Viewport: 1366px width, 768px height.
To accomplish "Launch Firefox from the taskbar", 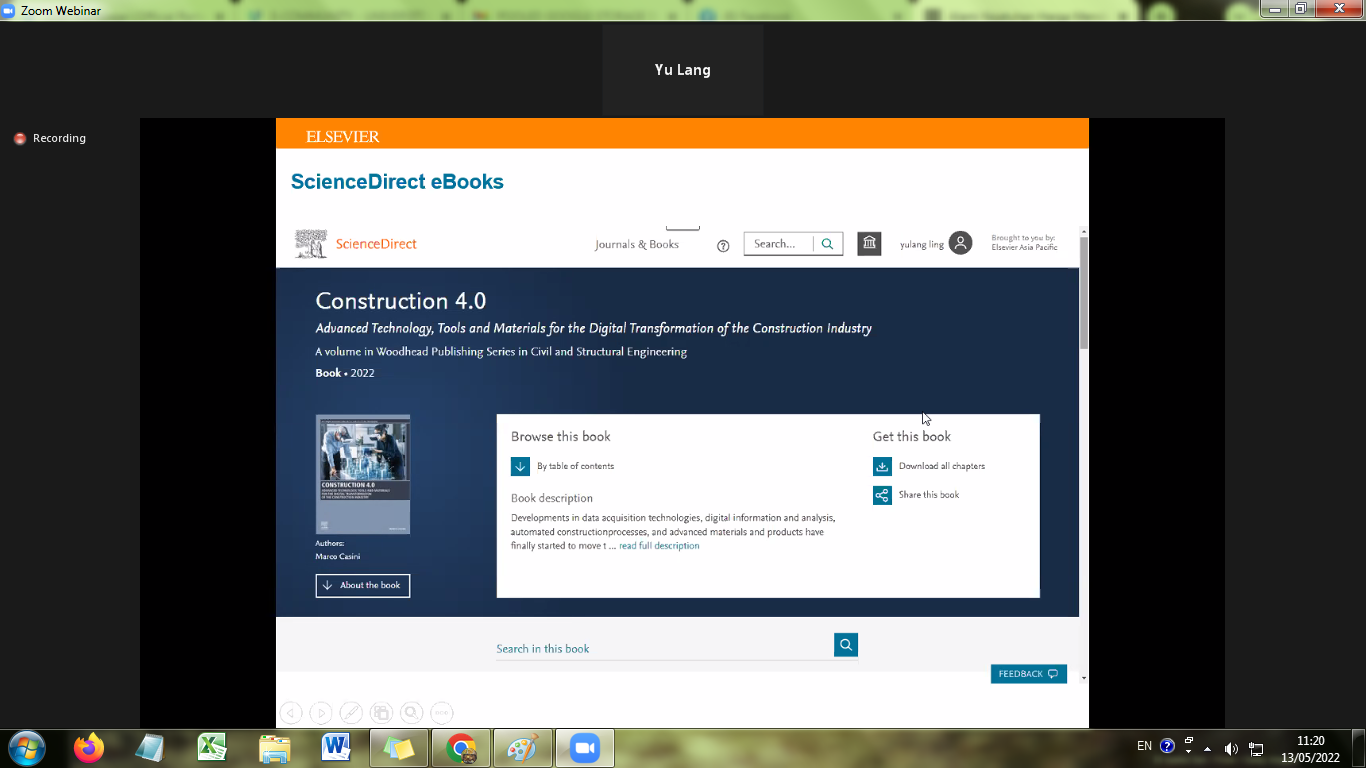I will (89, 748).
